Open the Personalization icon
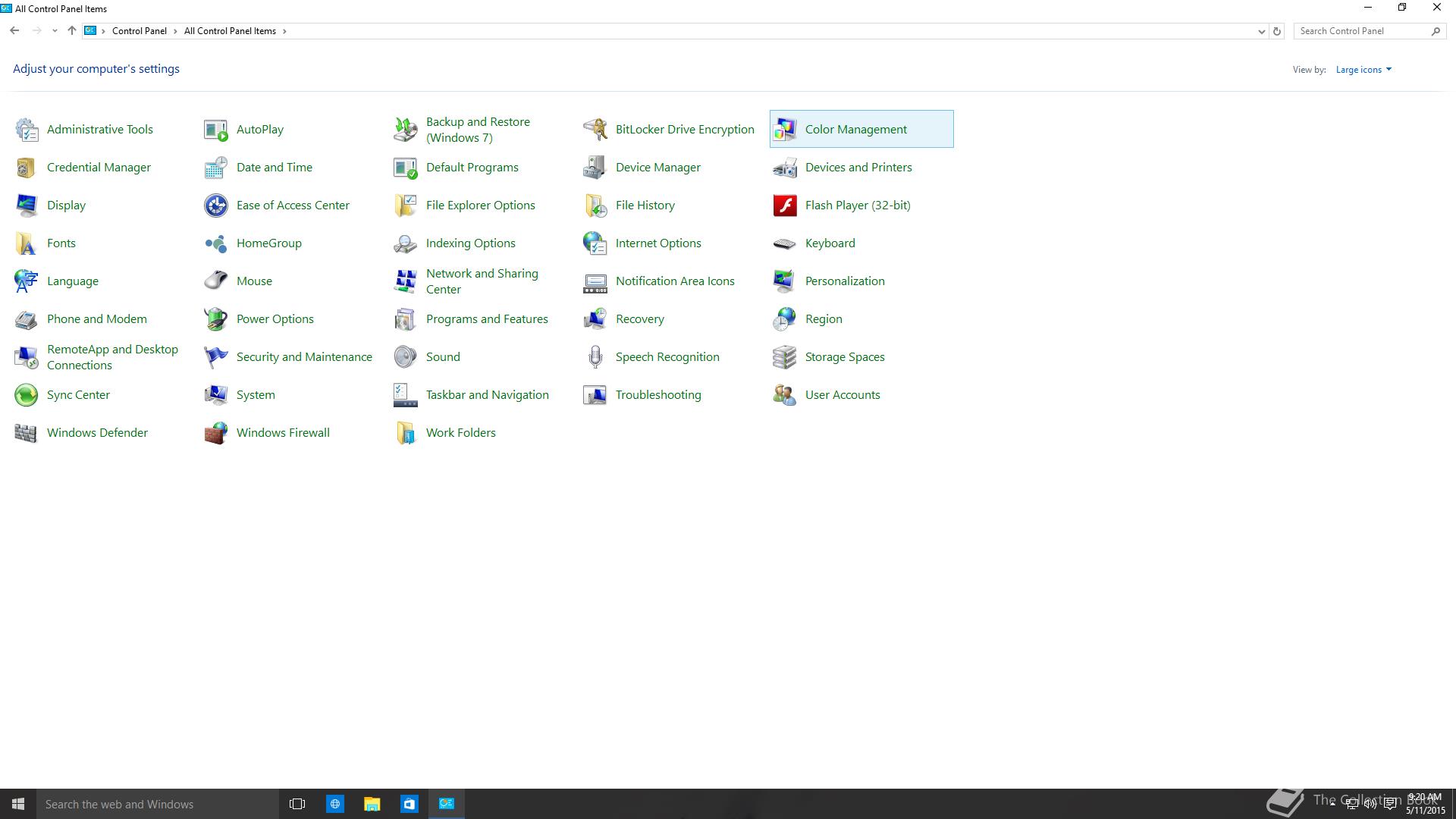 [785, 281]
